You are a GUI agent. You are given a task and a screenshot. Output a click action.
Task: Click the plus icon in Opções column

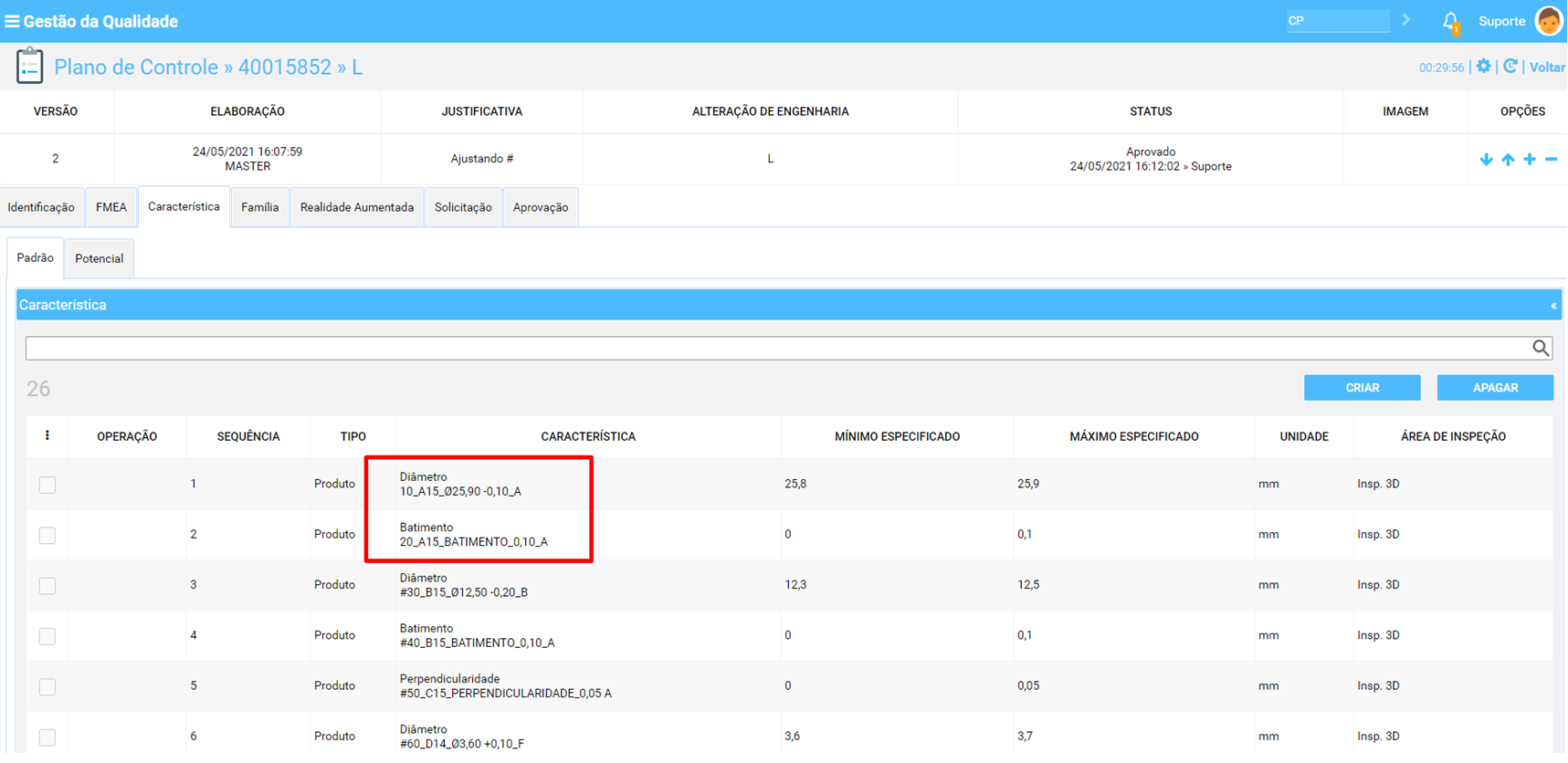point(1530,160)
